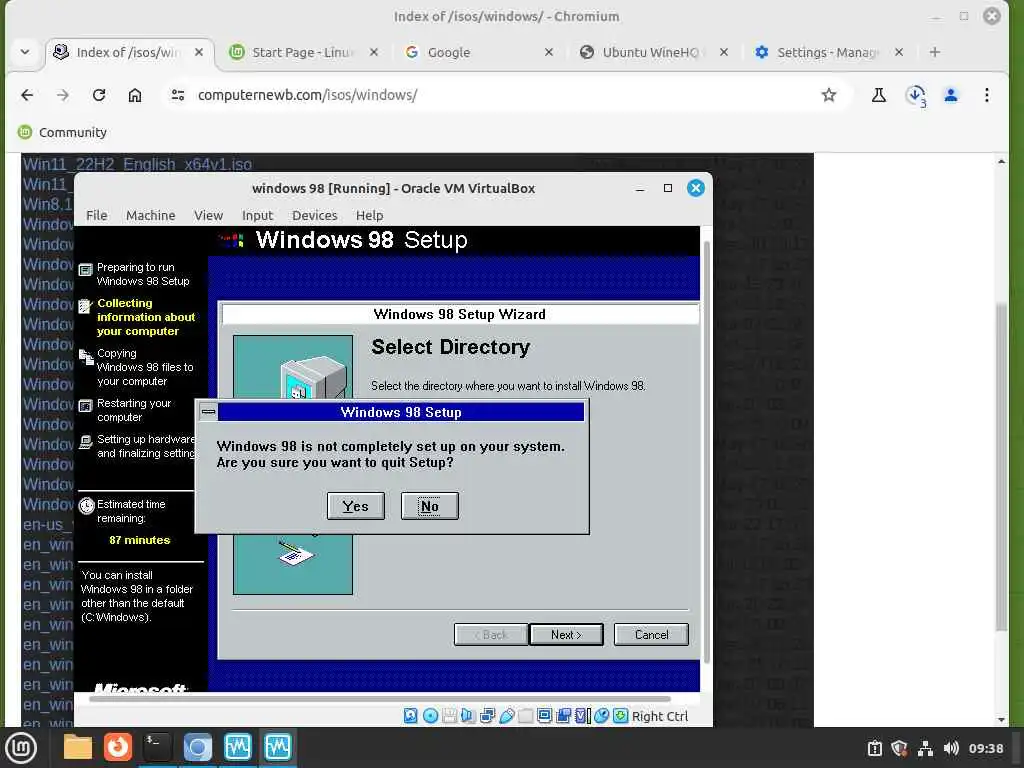Click the network adapters indicator icon

coord(487,716)
